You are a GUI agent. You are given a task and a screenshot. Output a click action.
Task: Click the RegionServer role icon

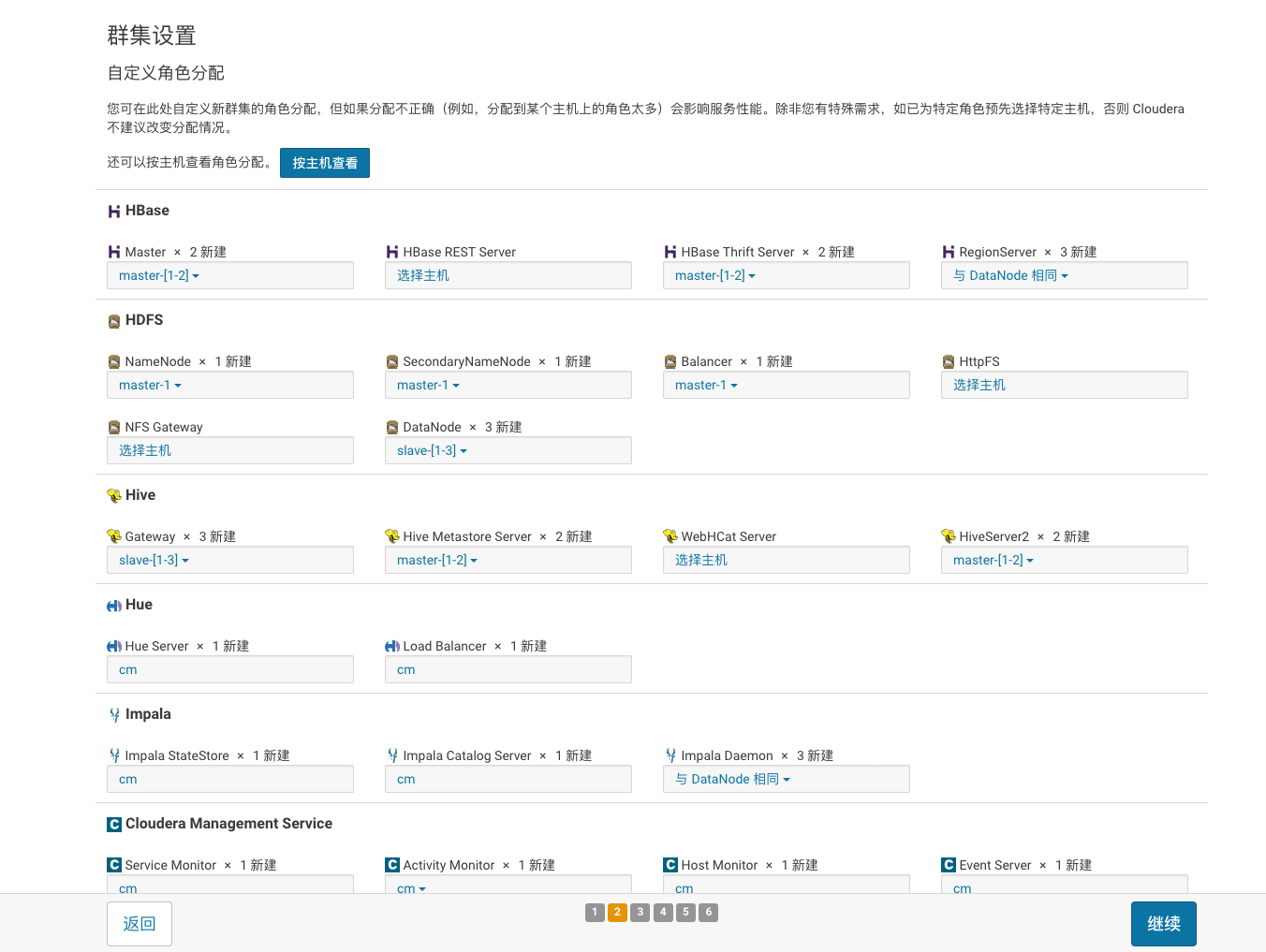pyautogui.click(x=949, y=252)
